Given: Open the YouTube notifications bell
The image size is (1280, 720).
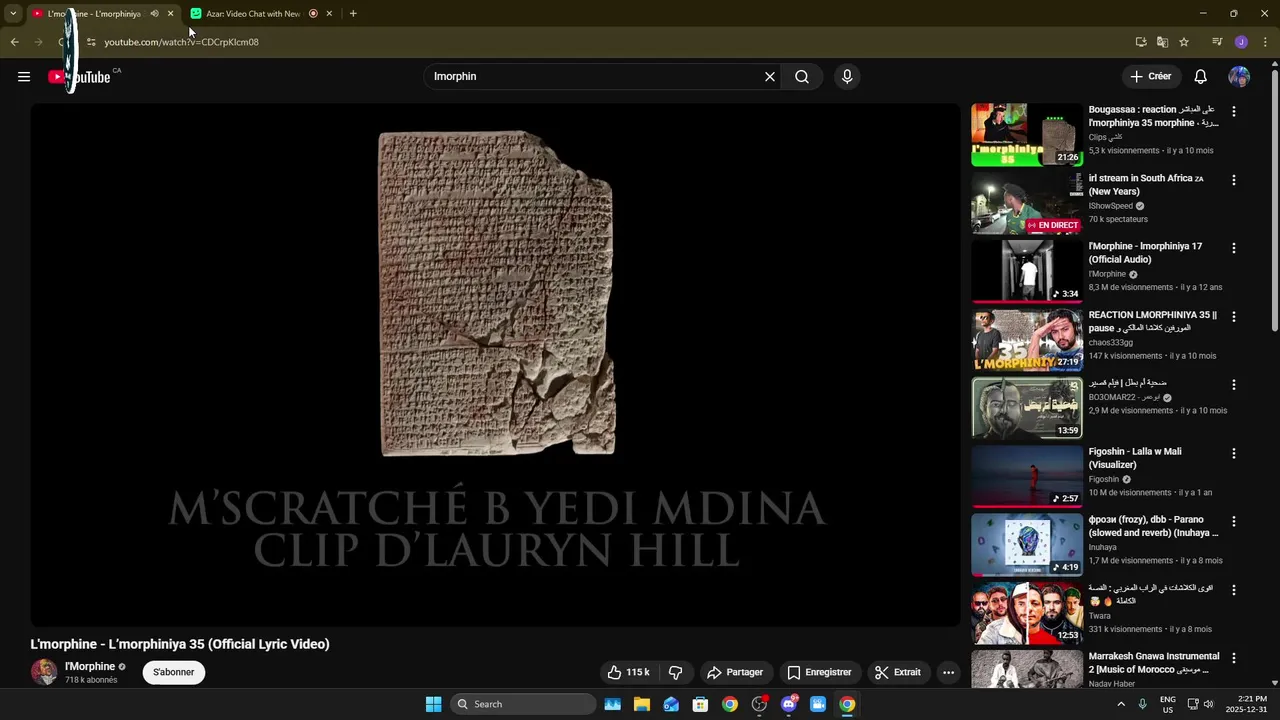Looking at the screenshot, I should point(1201,76).
